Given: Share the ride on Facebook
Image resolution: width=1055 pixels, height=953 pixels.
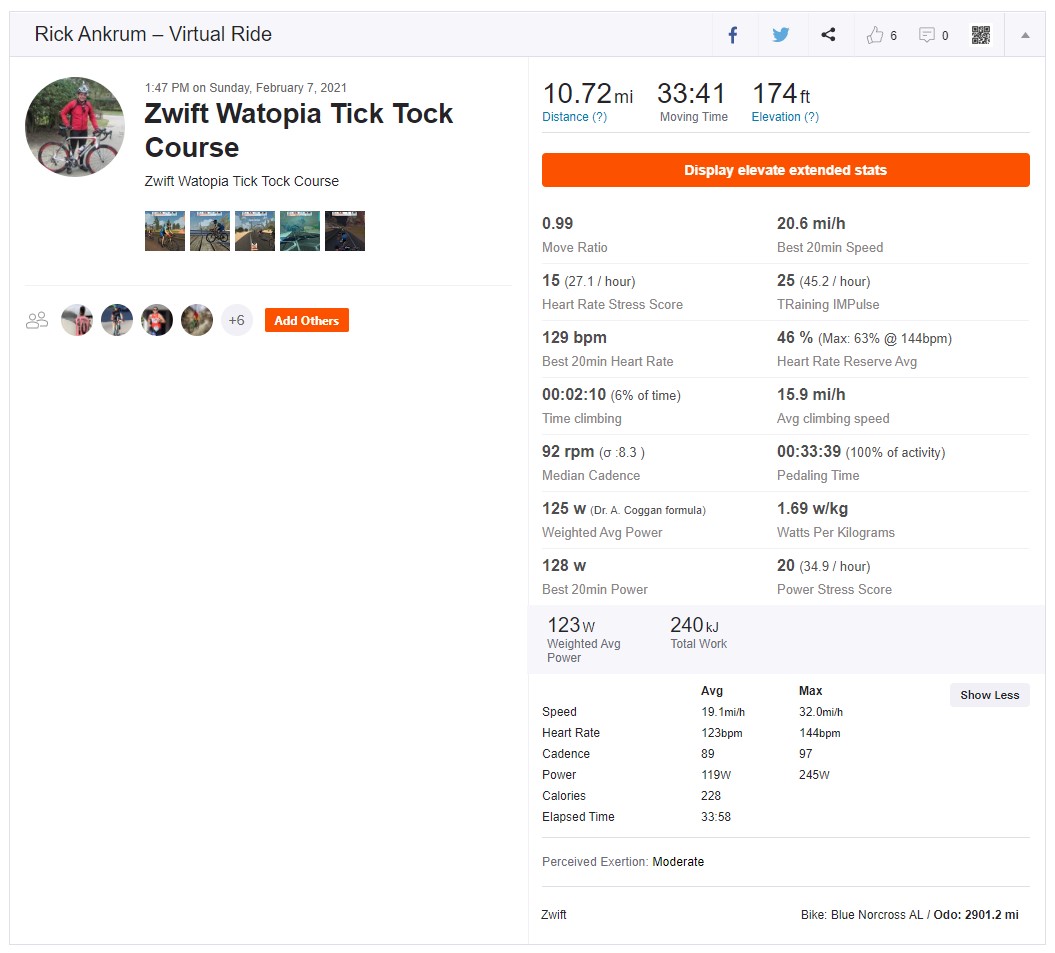Looking at the screenshot, I should (x=733, y=35).
